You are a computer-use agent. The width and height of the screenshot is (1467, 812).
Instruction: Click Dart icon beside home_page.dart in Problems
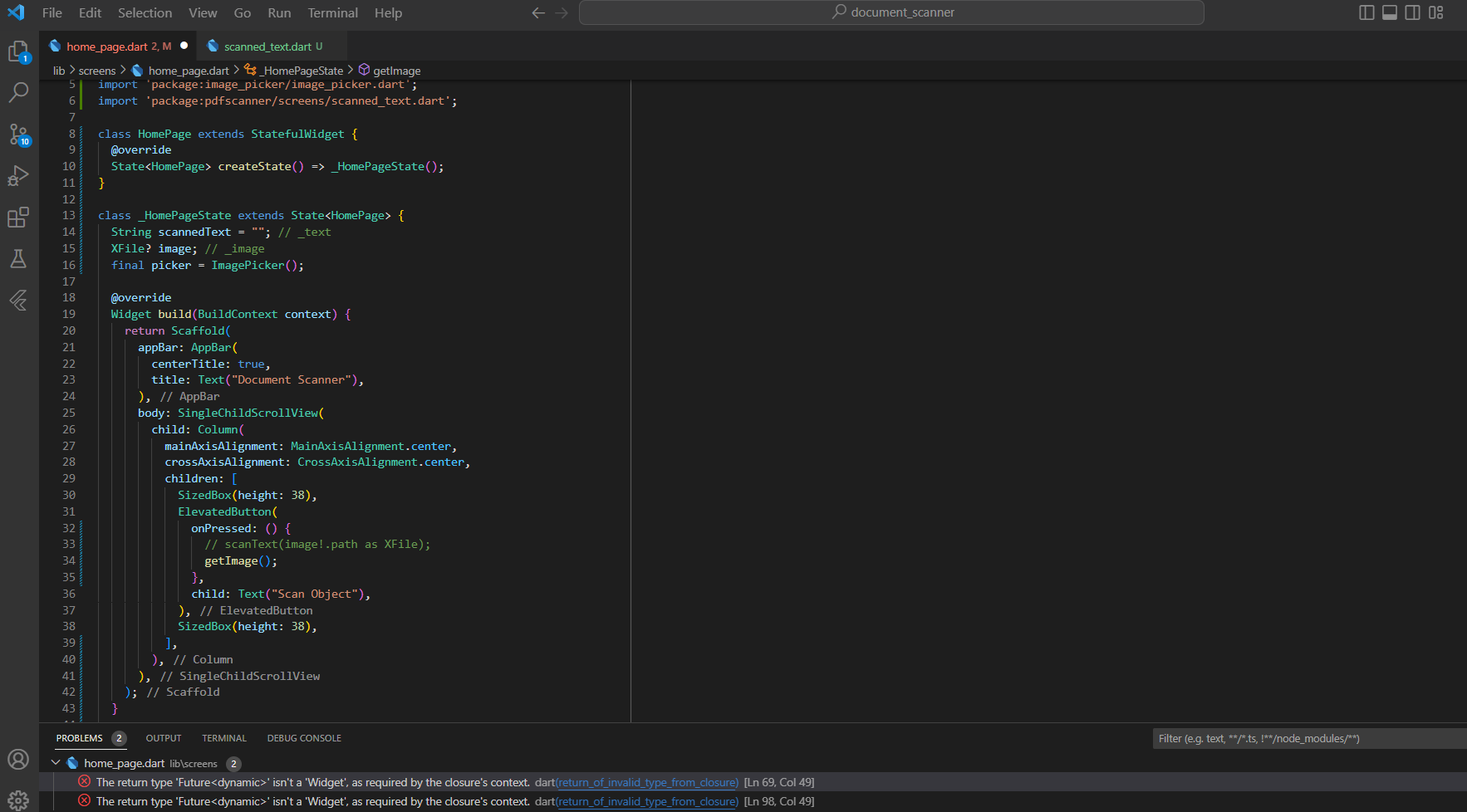pyautogui.click(x=73, y=763)
